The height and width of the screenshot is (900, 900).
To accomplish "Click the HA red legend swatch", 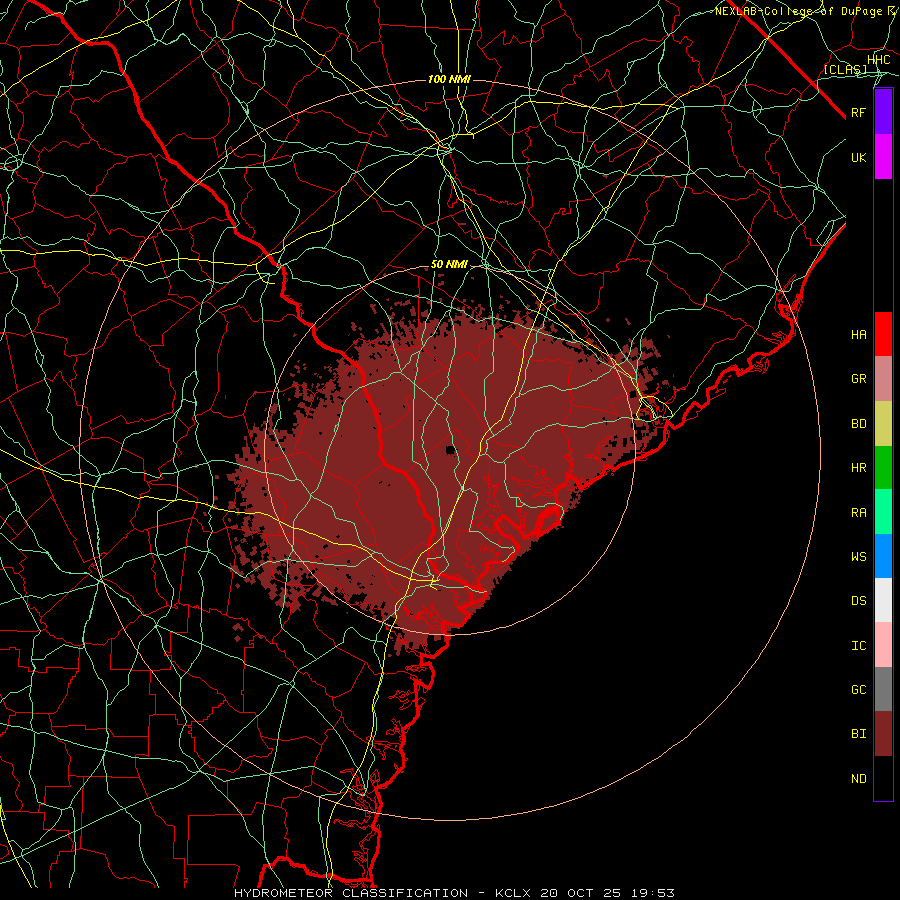I will (883, 334).
